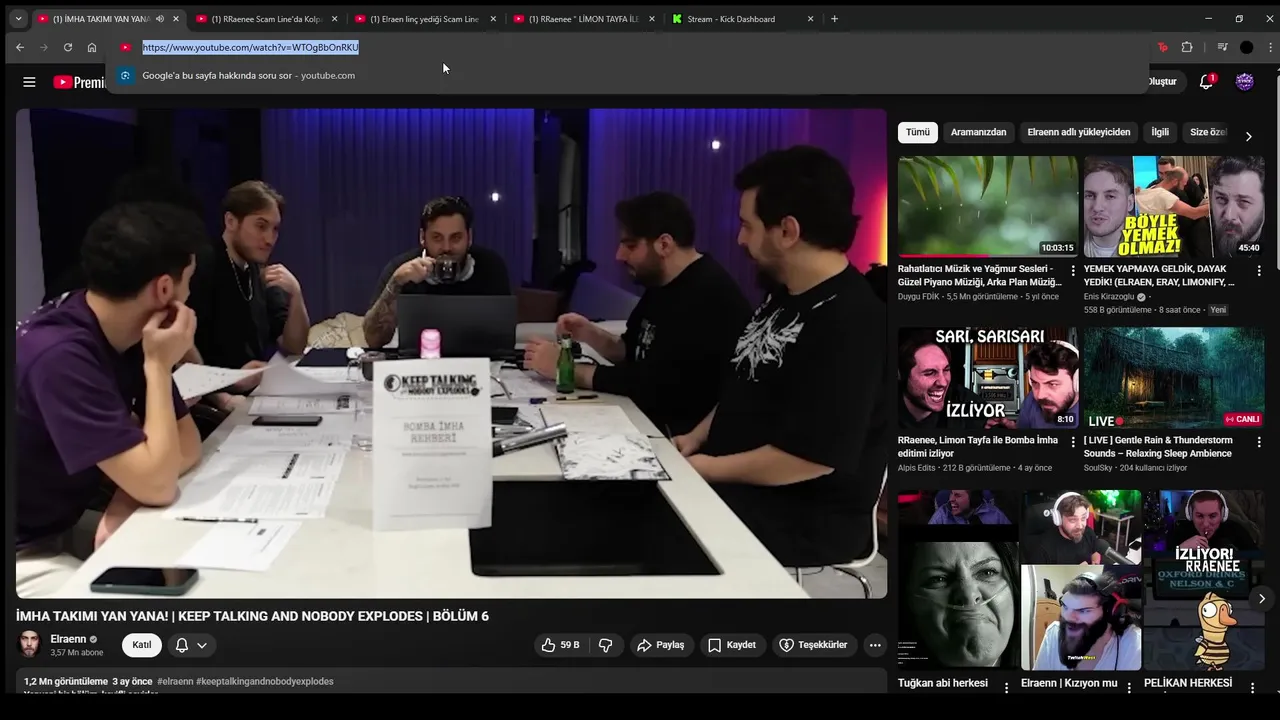This screenshot has height=720, width=1280.
Task: Select the Aramanızdan filter chip
Action: pos(979,132)
